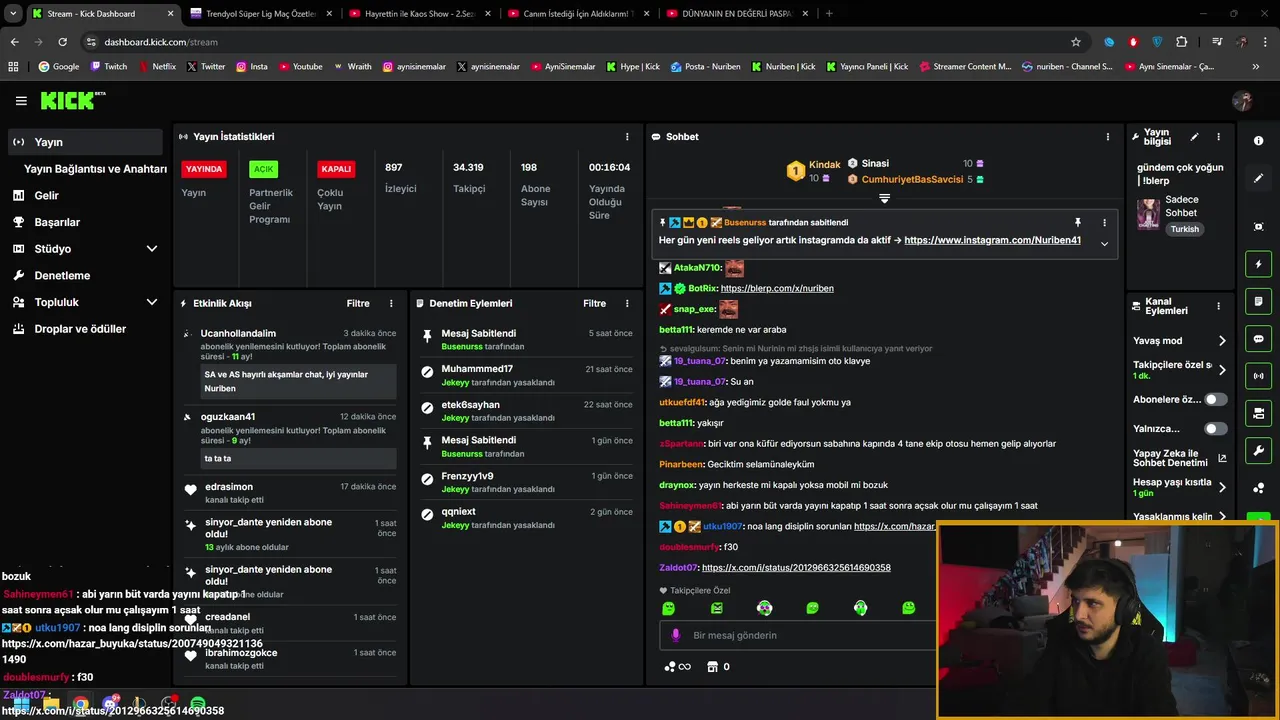Insert the first green follower emote

pyautogui.click(x=669, y=608)
